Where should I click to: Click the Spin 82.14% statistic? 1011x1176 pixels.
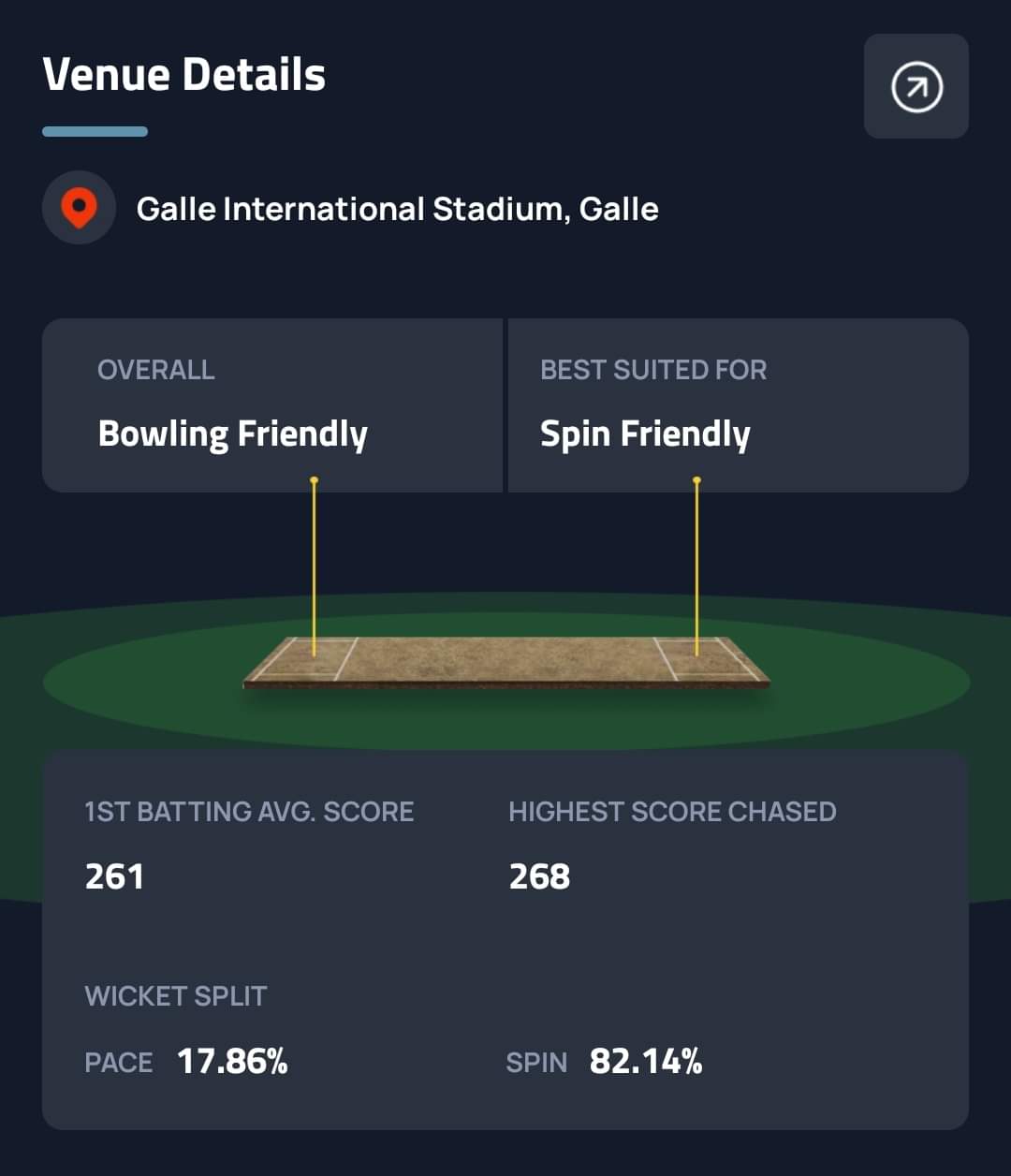coord(645,1062)
